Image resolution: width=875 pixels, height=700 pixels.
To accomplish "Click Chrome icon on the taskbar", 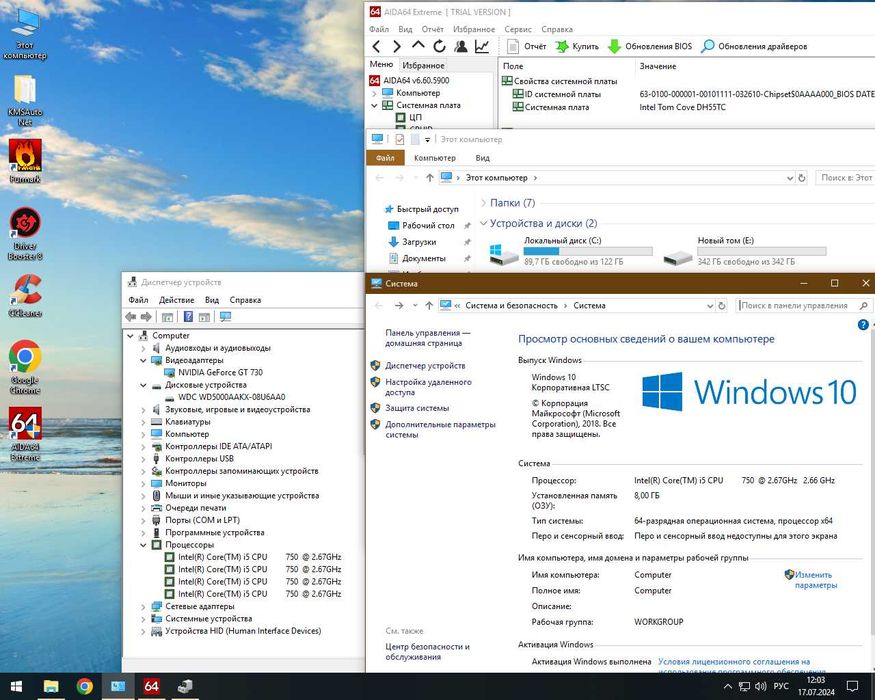I will (x=85, y=686).
